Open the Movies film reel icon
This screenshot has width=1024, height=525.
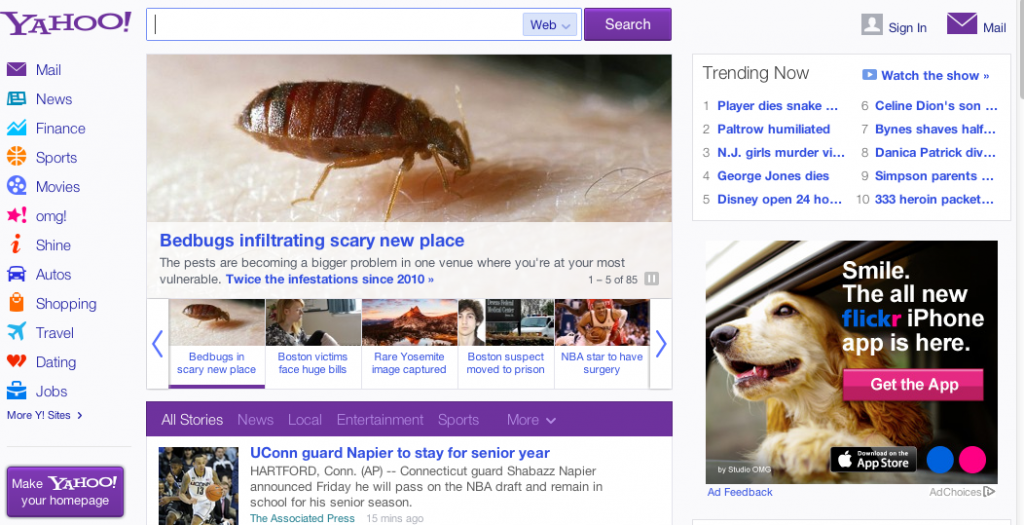17,186
